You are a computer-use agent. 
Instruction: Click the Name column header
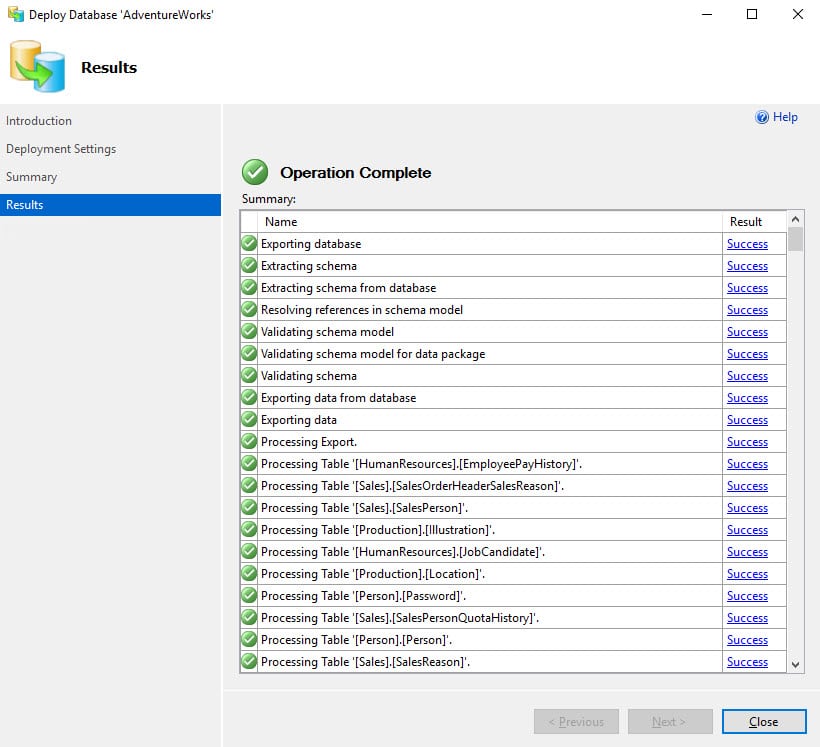pyautogui.click(x=489, y=222)
